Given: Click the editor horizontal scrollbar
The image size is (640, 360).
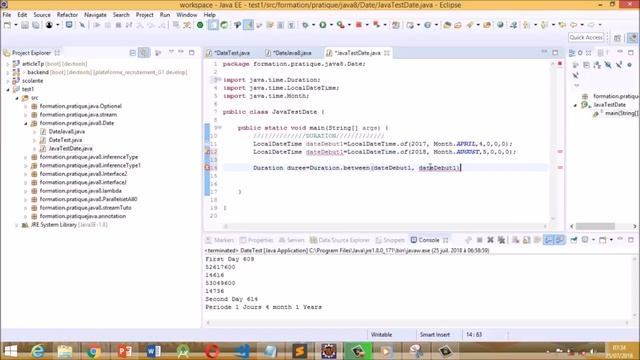Looking at the screenshot, I should pos(385,226).
